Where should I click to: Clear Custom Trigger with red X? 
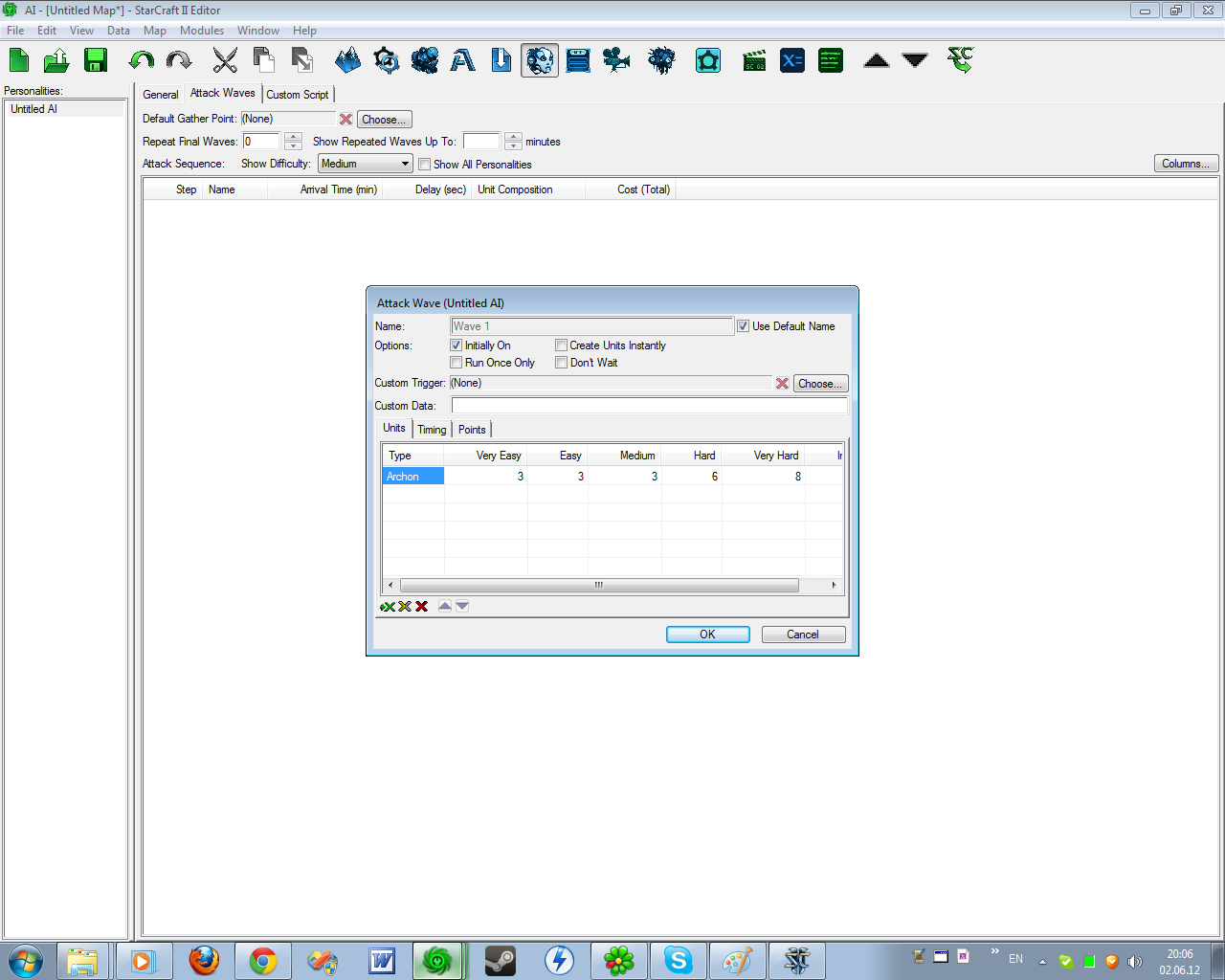click(x=782, y=383)
